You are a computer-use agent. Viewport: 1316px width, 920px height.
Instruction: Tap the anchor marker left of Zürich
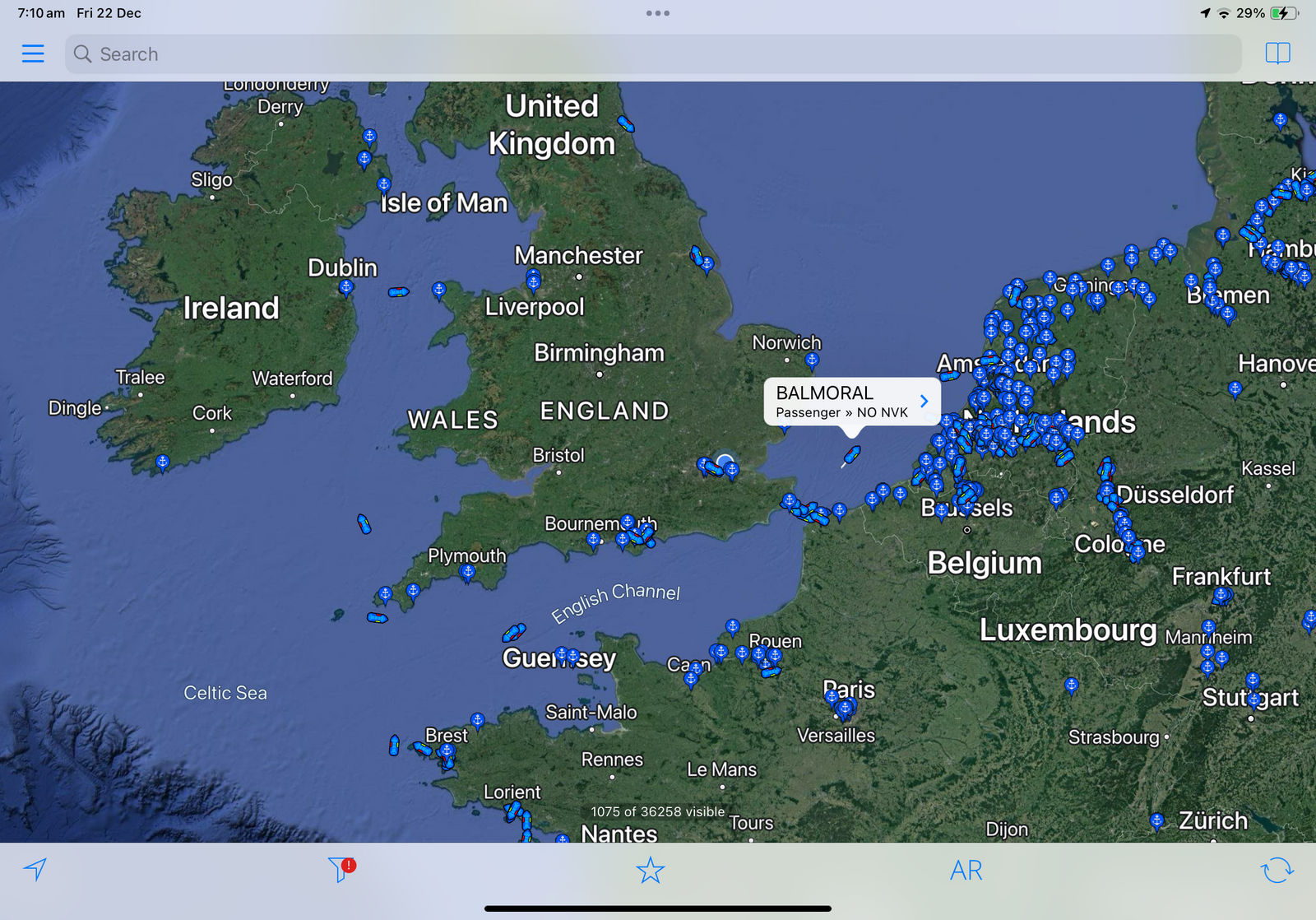tap(1157, 820)
